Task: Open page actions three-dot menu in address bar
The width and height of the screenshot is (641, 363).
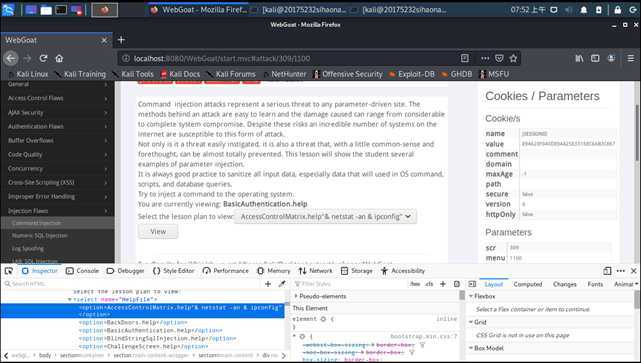Action: [x=485, y=58]
